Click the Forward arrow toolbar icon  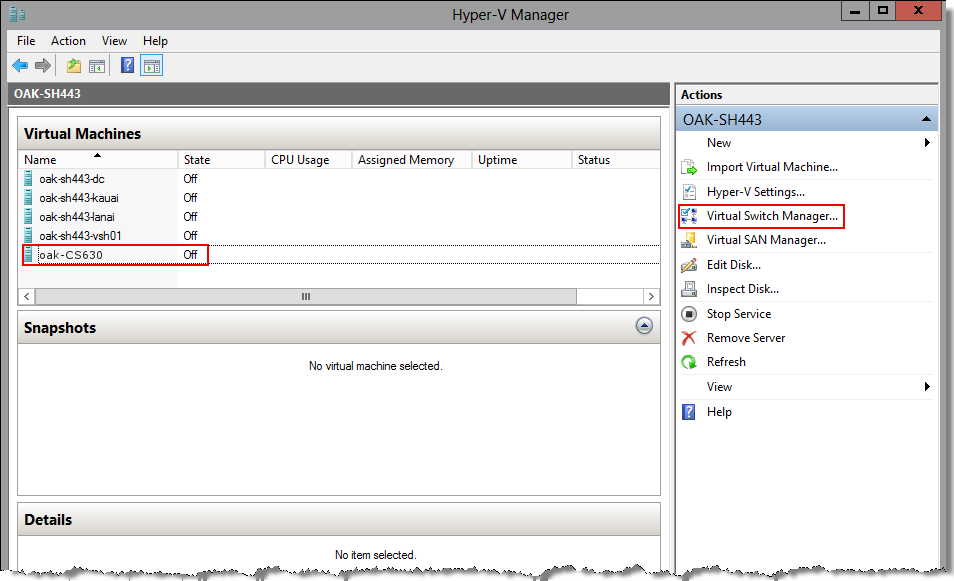coord(43,66)
